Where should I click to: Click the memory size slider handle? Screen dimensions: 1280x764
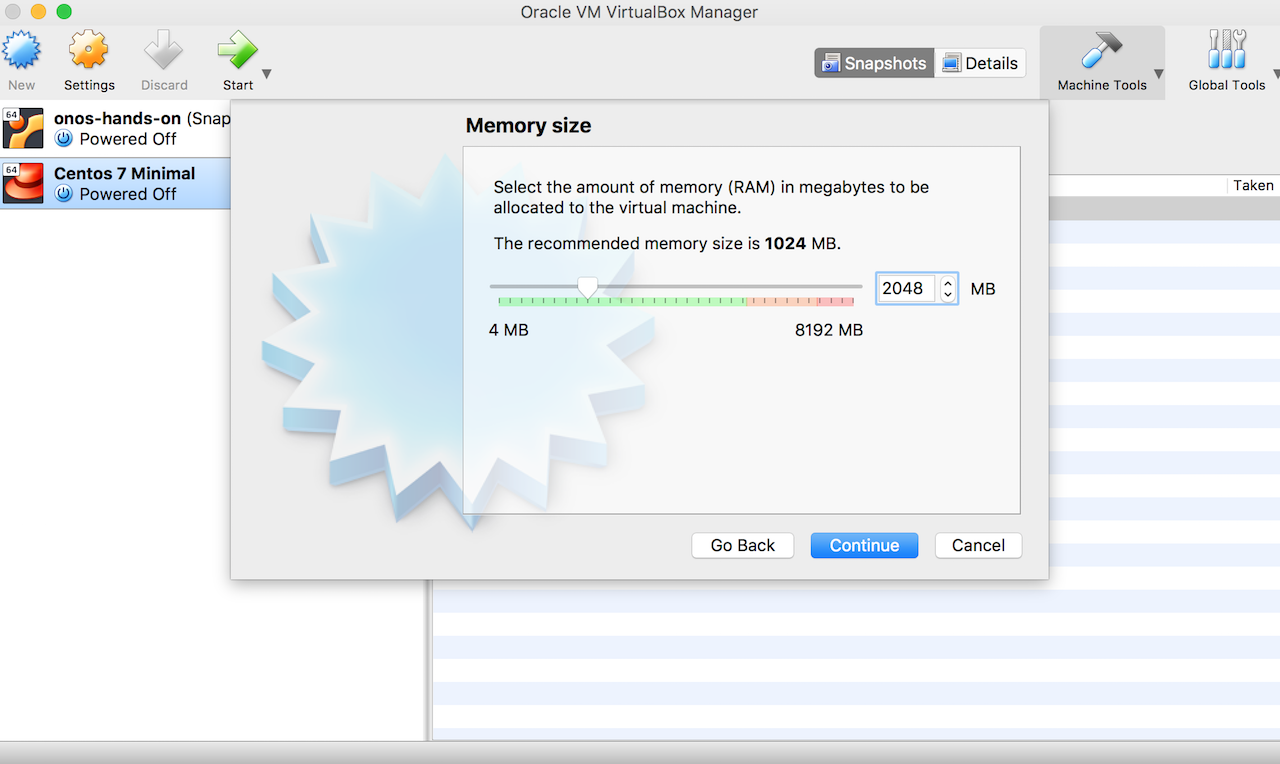tap(588, 288)
